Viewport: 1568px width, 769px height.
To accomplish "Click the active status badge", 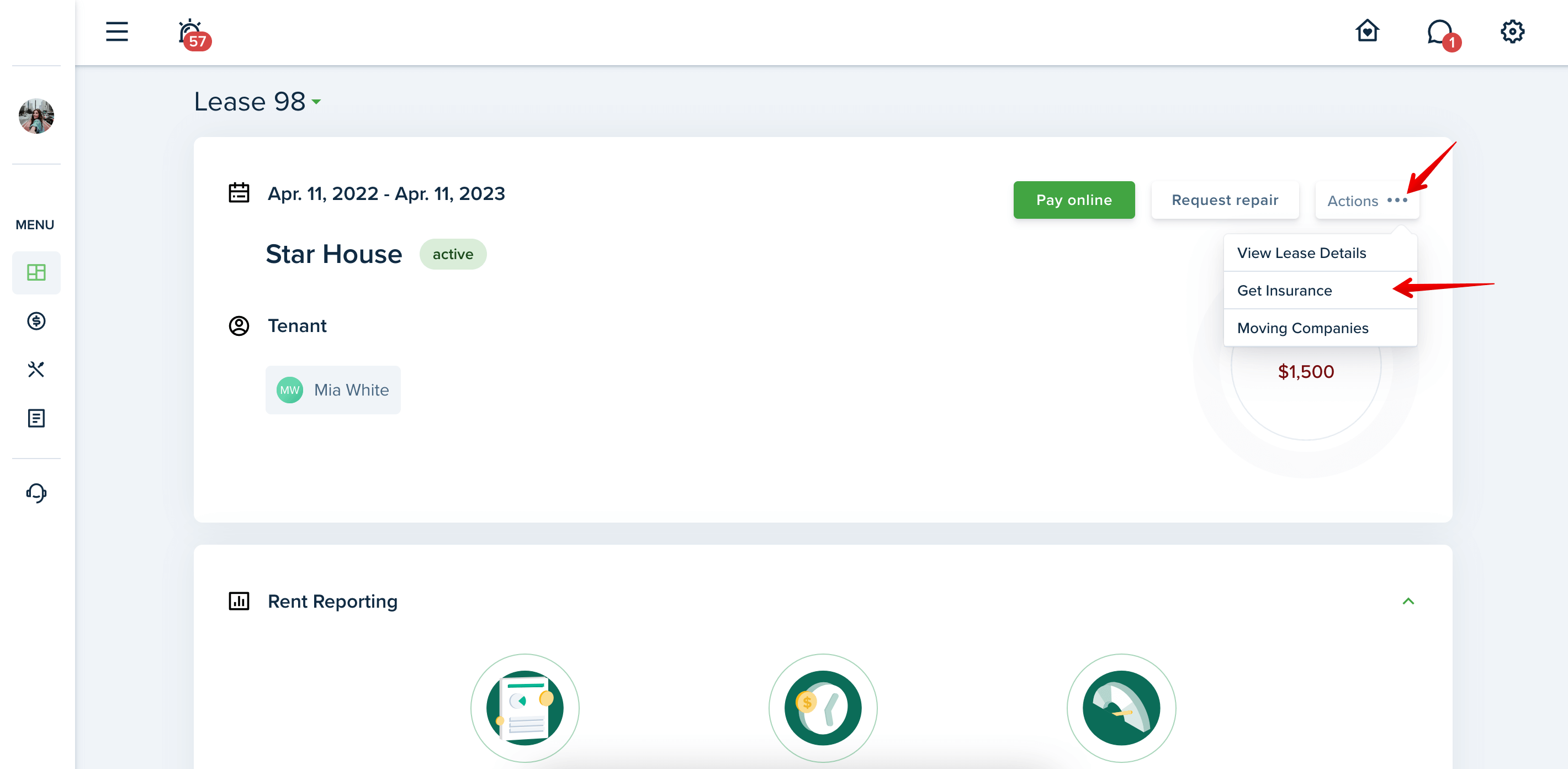I will (453, 254).
